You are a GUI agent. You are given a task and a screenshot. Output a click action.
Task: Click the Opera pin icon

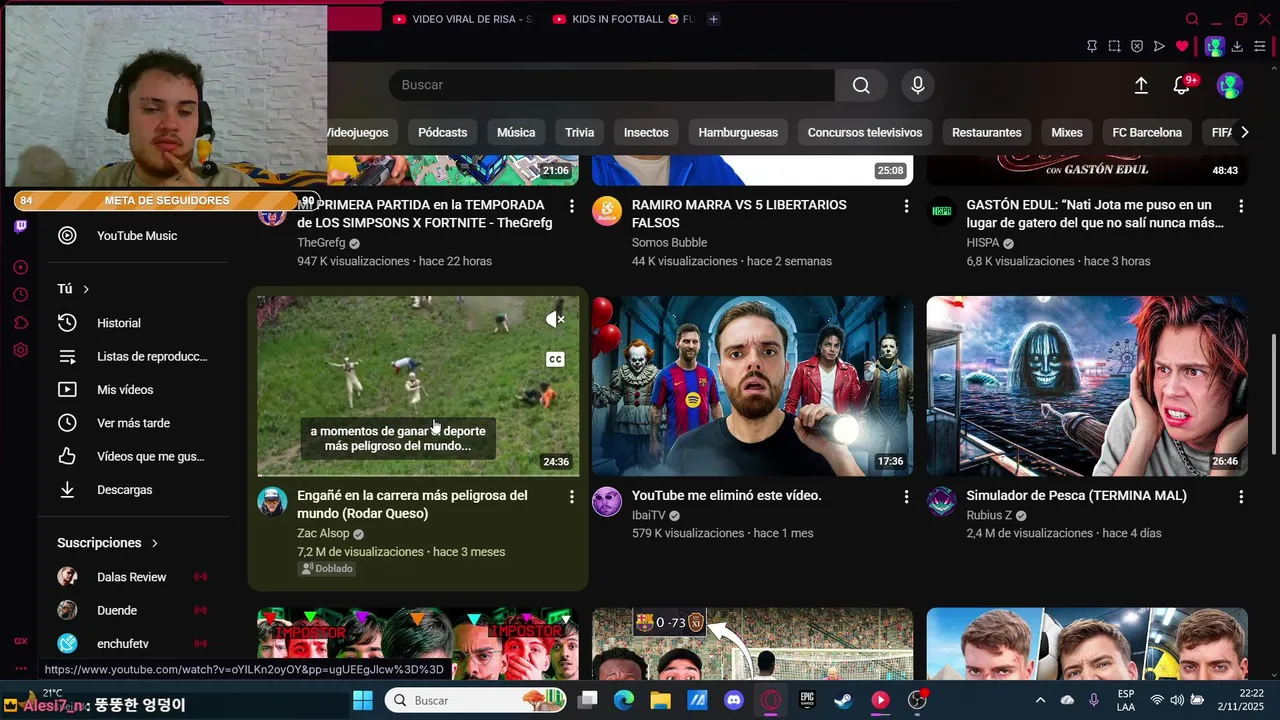[x=1092, y=46]
